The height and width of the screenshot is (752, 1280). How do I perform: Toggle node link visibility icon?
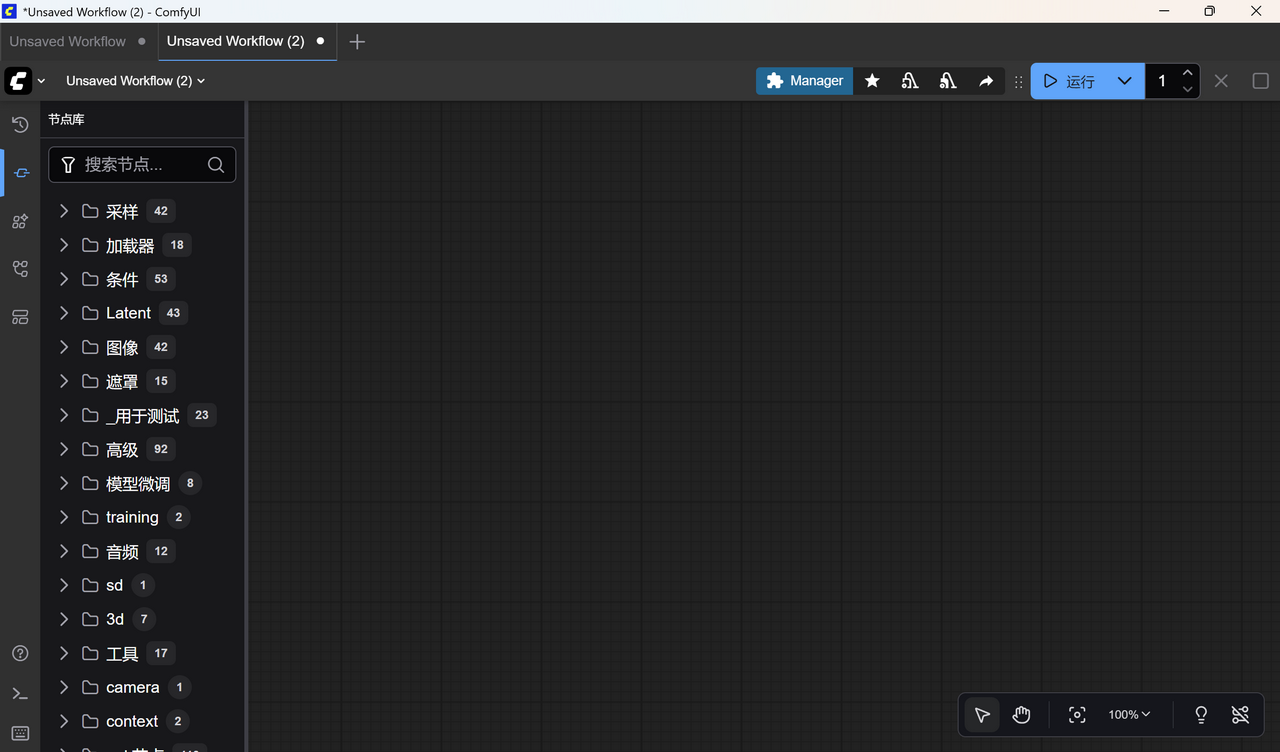click(x=1240, y=715)
